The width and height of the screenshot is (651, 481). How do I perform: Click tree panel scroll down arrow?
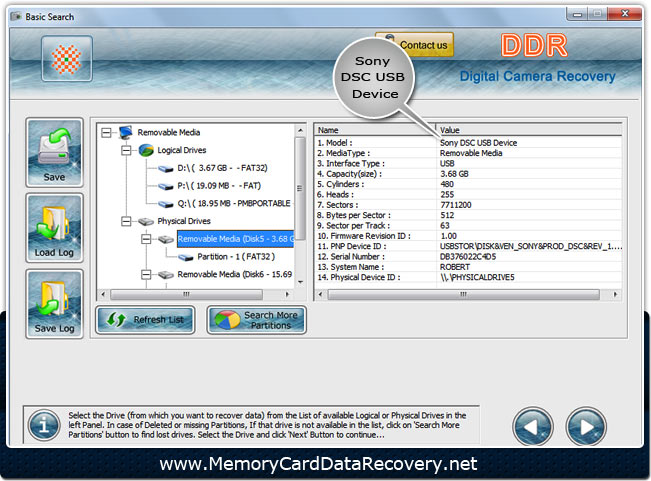(x=300, y=282)
